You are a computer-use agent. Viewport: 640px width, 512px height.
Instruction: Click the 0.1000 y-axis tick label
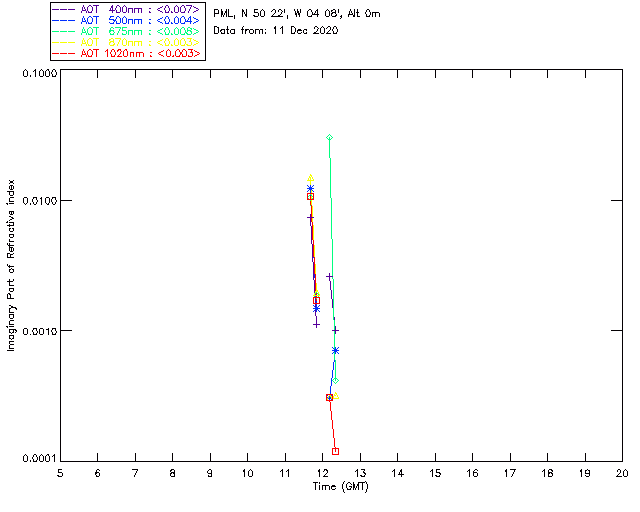pyautogui.click(x=39, y=73)
